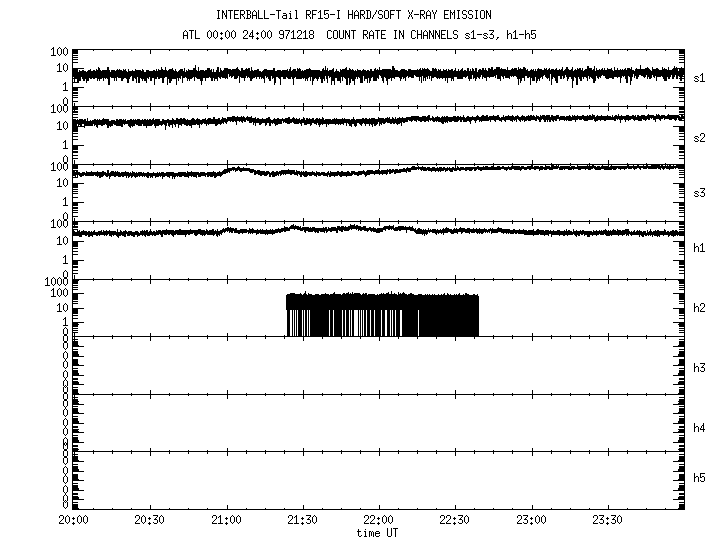Click the 22:00 time axis tick label
Image resolution: width=720 pixels, height=550 pixels.
click(379, 520)
